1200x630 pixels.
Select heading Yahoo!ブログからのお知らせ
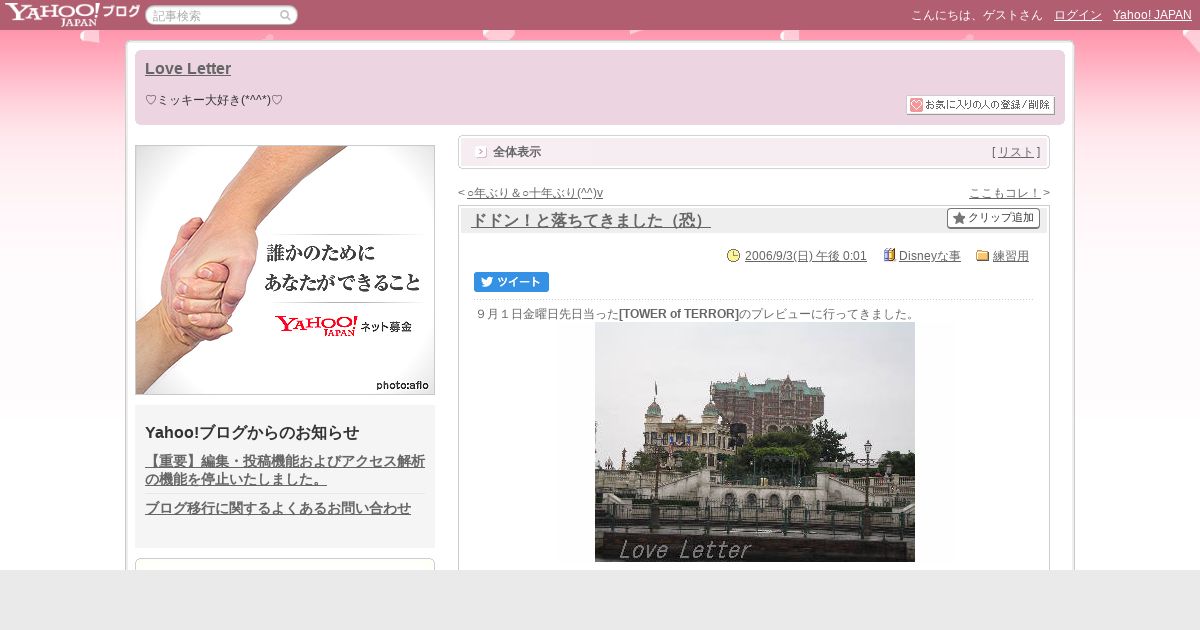tap(252, 433)
